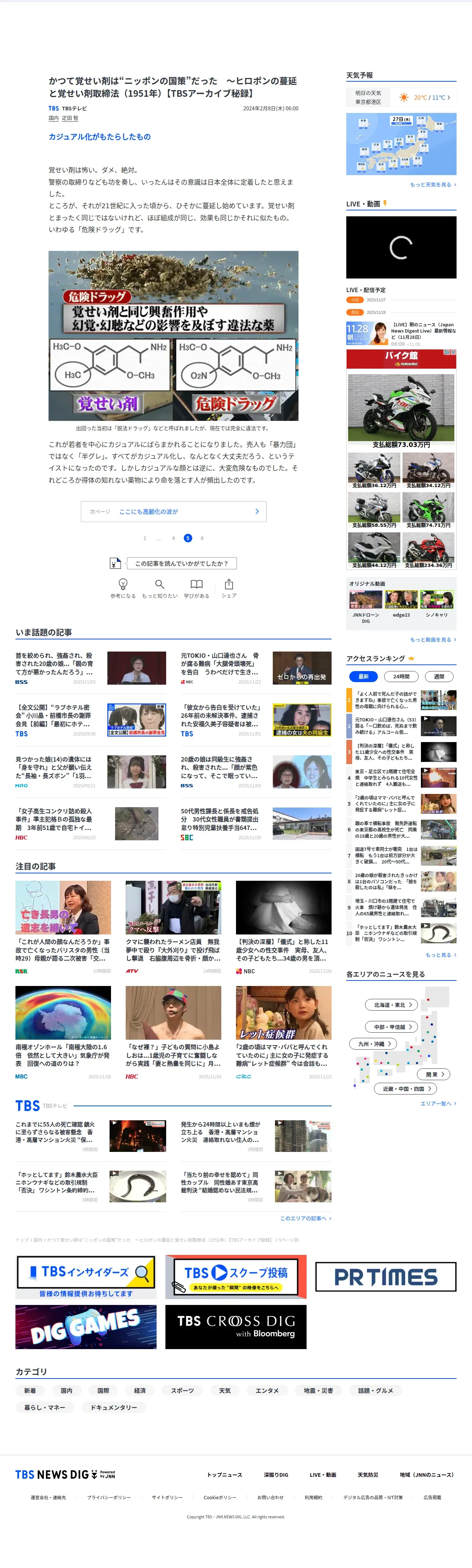
Task: Open DIG GAMES banner
Action: tap(86, 1327)
